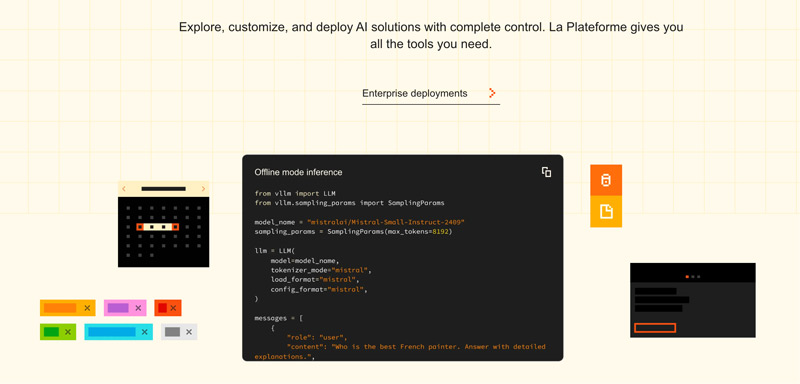Select the yellow document icon tile
Screen dimensions: 800x384
coord(606,212)
